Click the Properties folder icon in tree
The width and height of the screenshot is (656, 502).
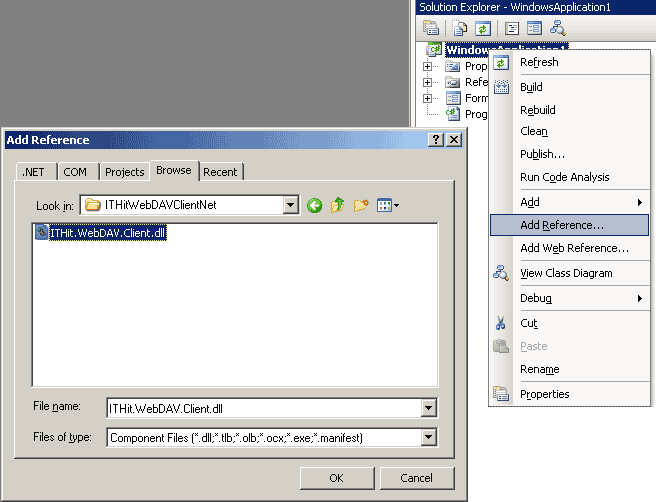(453, 66)
